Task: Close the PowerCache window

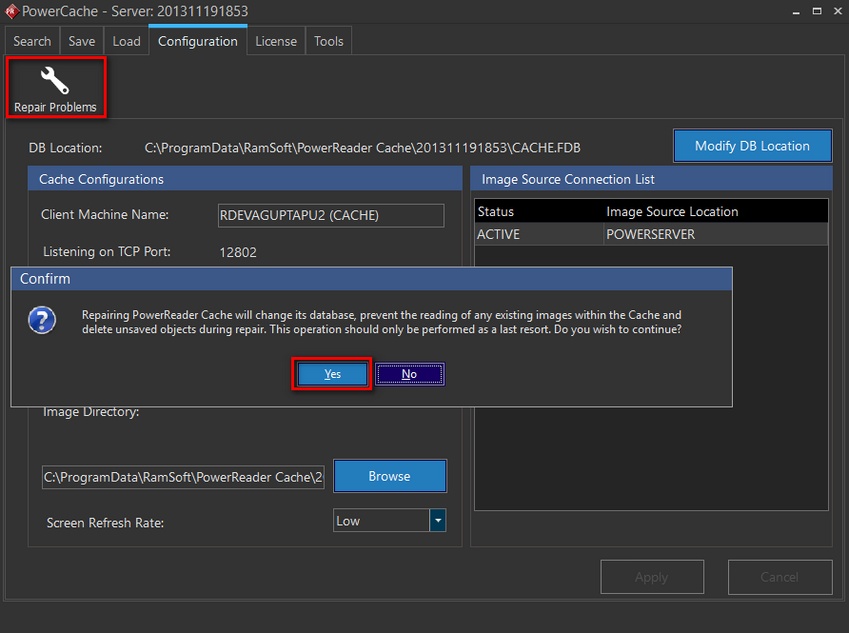Action: (x=831, y=11)
